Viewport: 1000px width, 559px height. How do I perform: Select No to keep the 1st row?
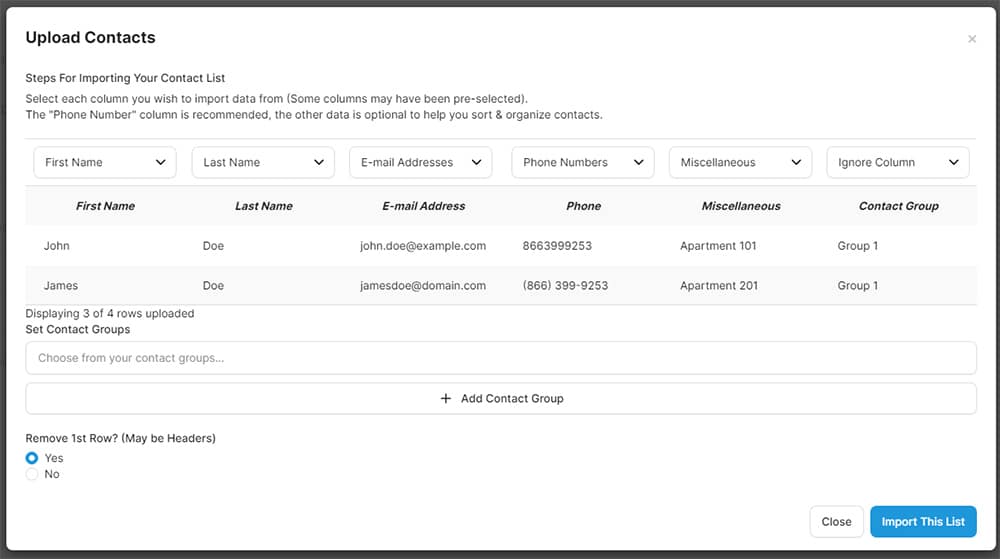[32, 474]
